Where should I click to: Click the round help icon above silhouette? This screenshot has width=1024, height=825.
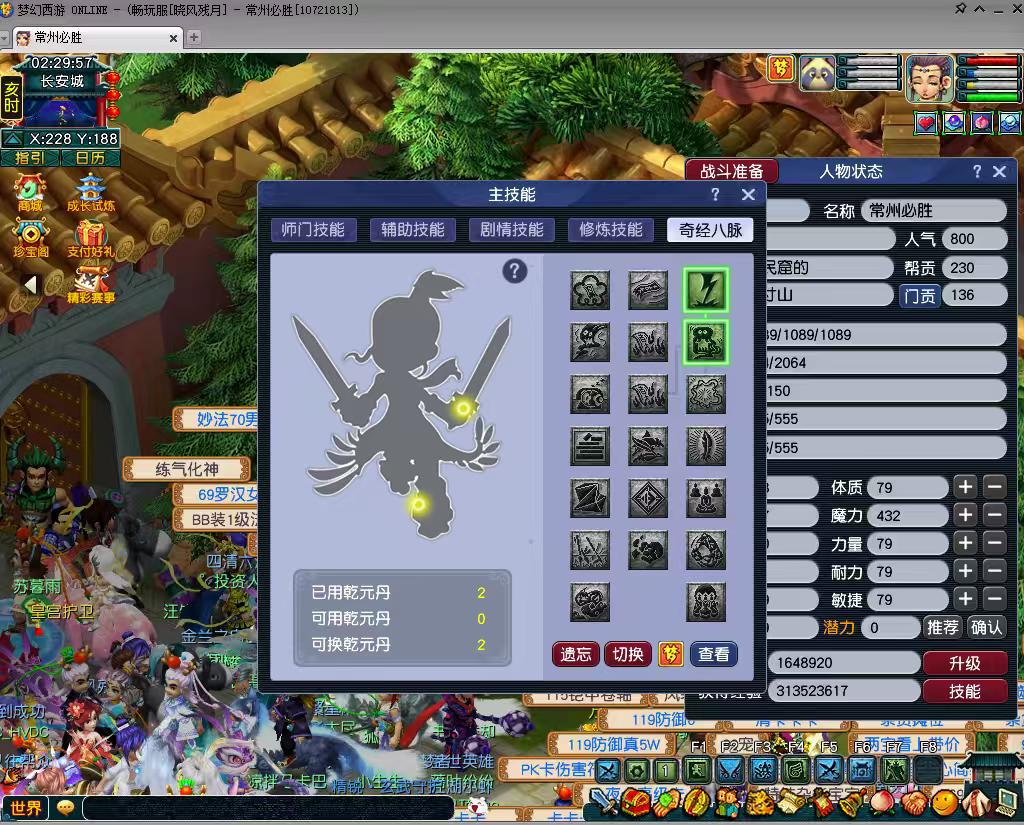515,270
